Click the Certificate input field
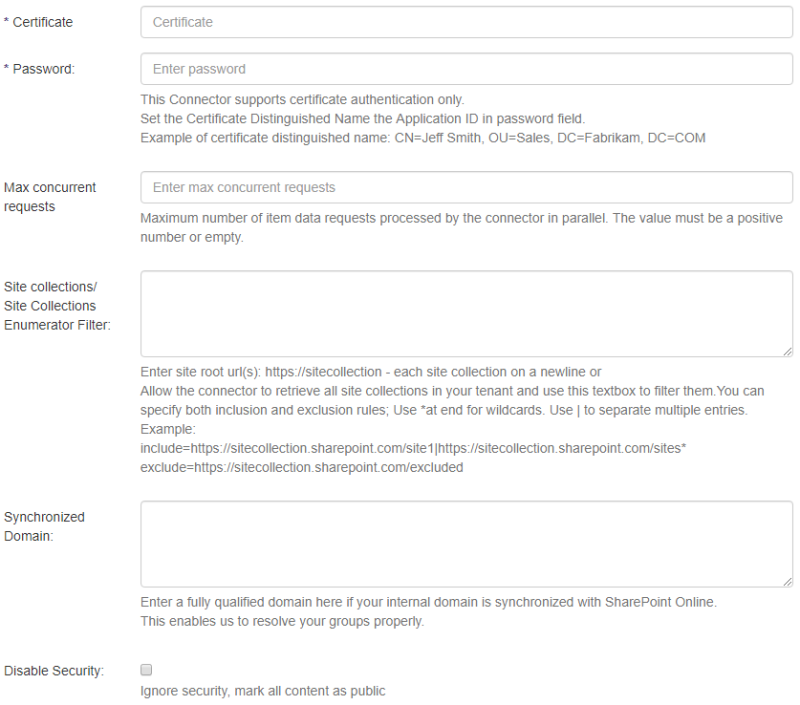The height and width of the screenshot is (705, 800). click(466, 21)
